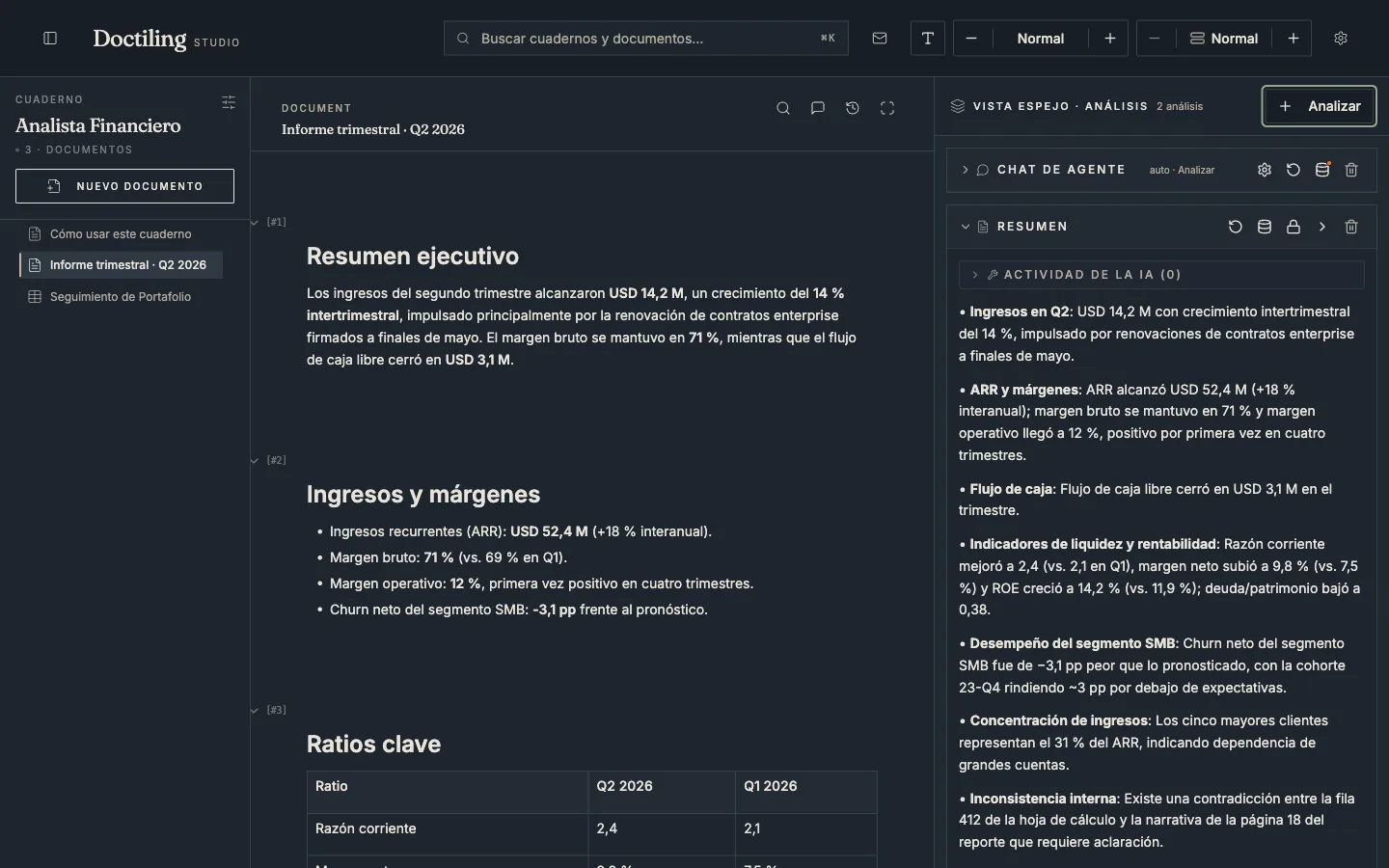1389x868 pixels.
Task: Collapse document block #2
Action: (x=255, y=461)
